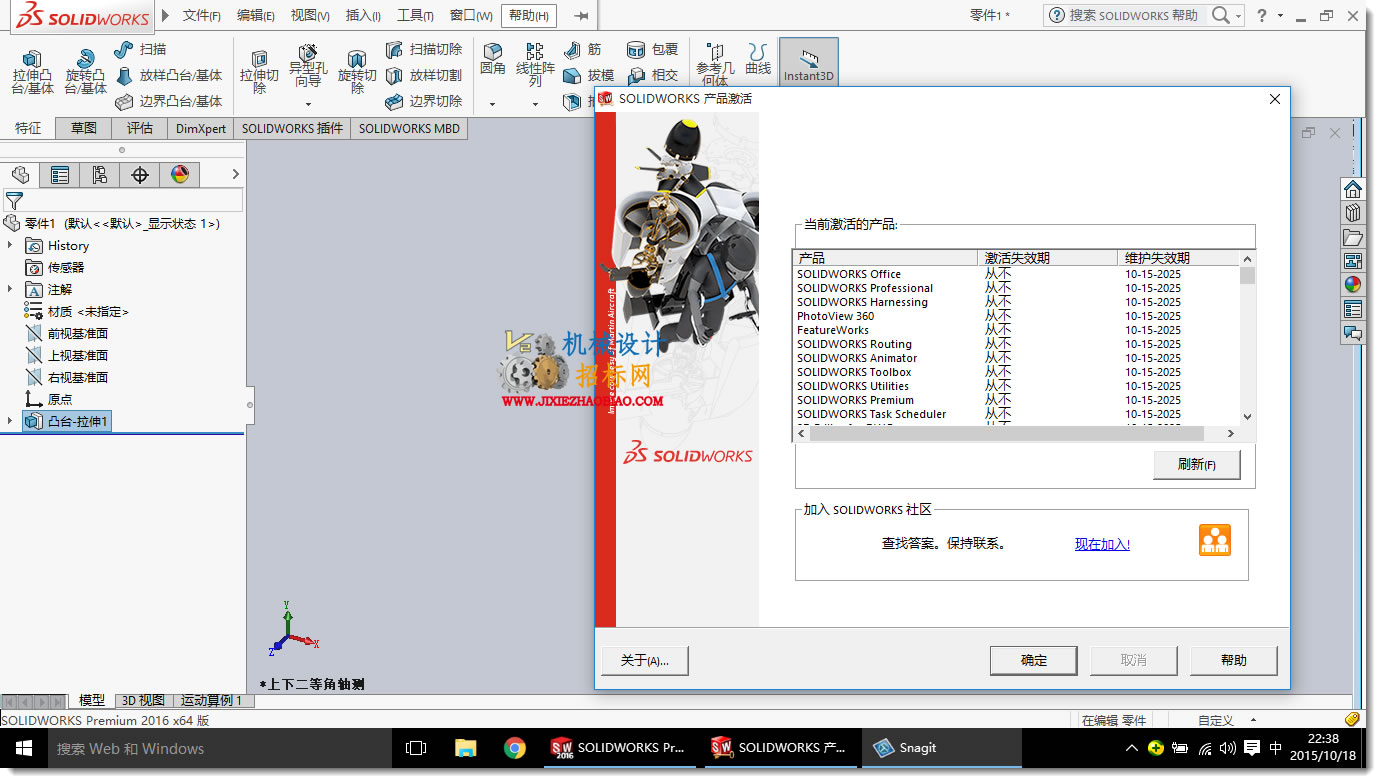Viewport: 1381px width, 783px height.
Task: Click the 搜索 SOLIDWORKS 帮助 search field
Action: coord(1133,15)
